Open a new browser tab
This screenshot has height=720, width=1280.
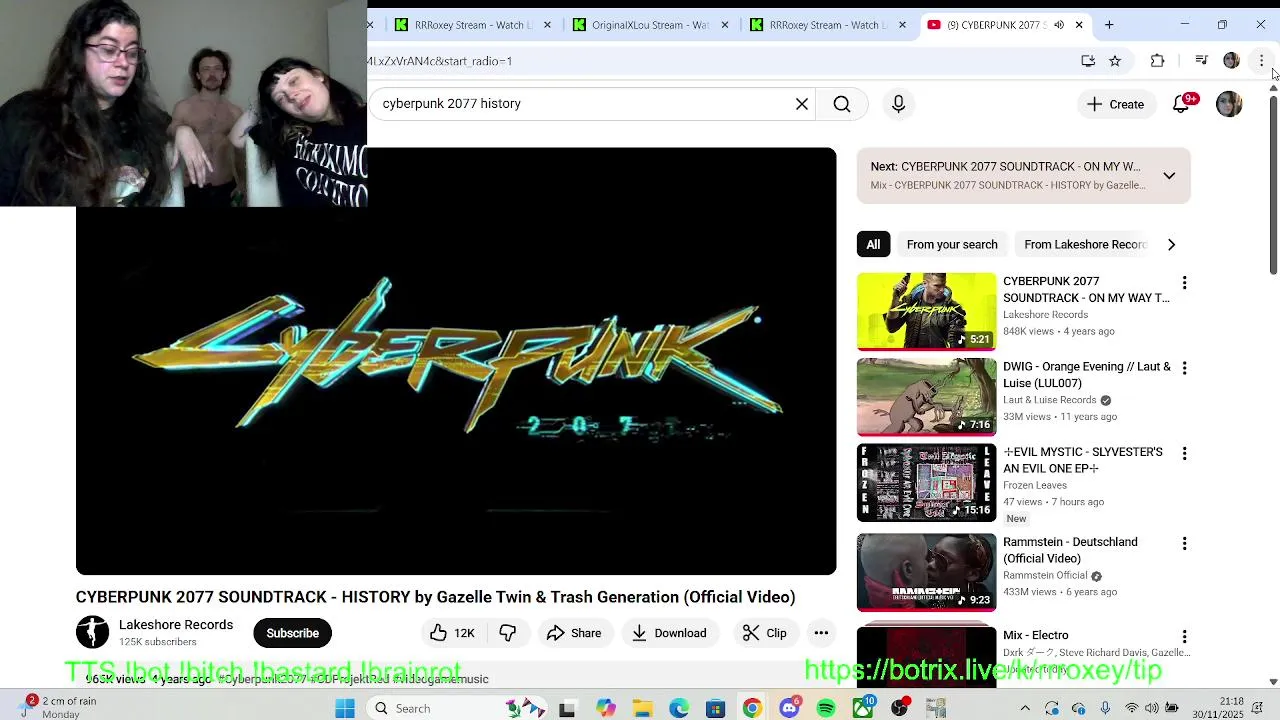click(1109, 25)
